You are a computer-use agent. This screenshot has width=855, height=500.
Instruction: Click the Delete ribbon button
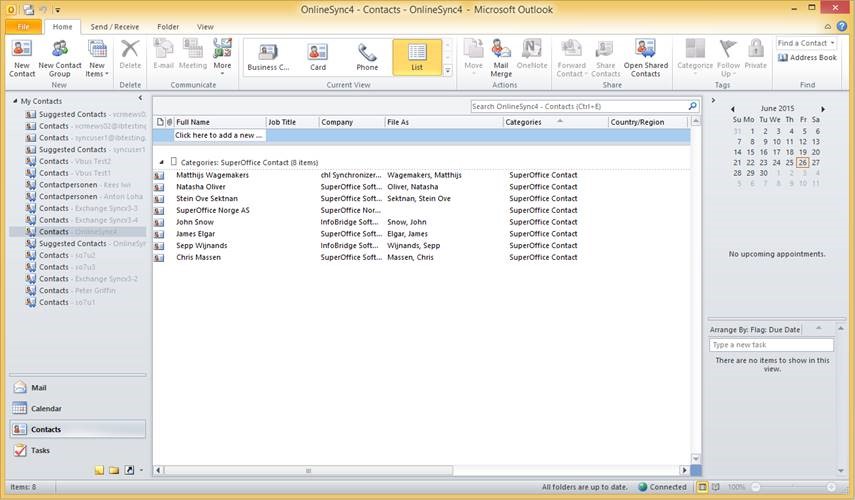click(130, 55)
